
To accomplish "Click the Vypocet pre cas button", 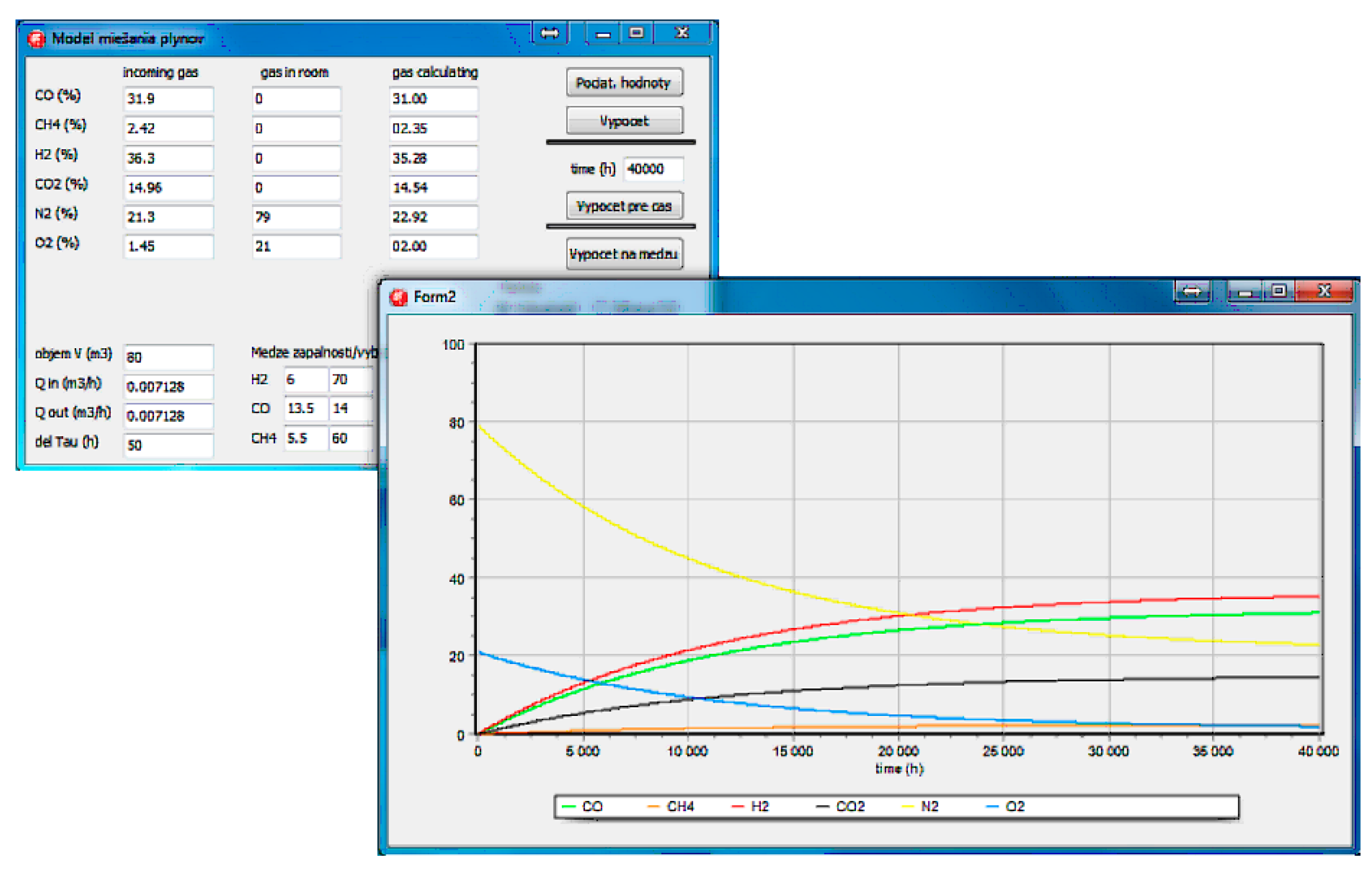I will click(x=624, y=206).
